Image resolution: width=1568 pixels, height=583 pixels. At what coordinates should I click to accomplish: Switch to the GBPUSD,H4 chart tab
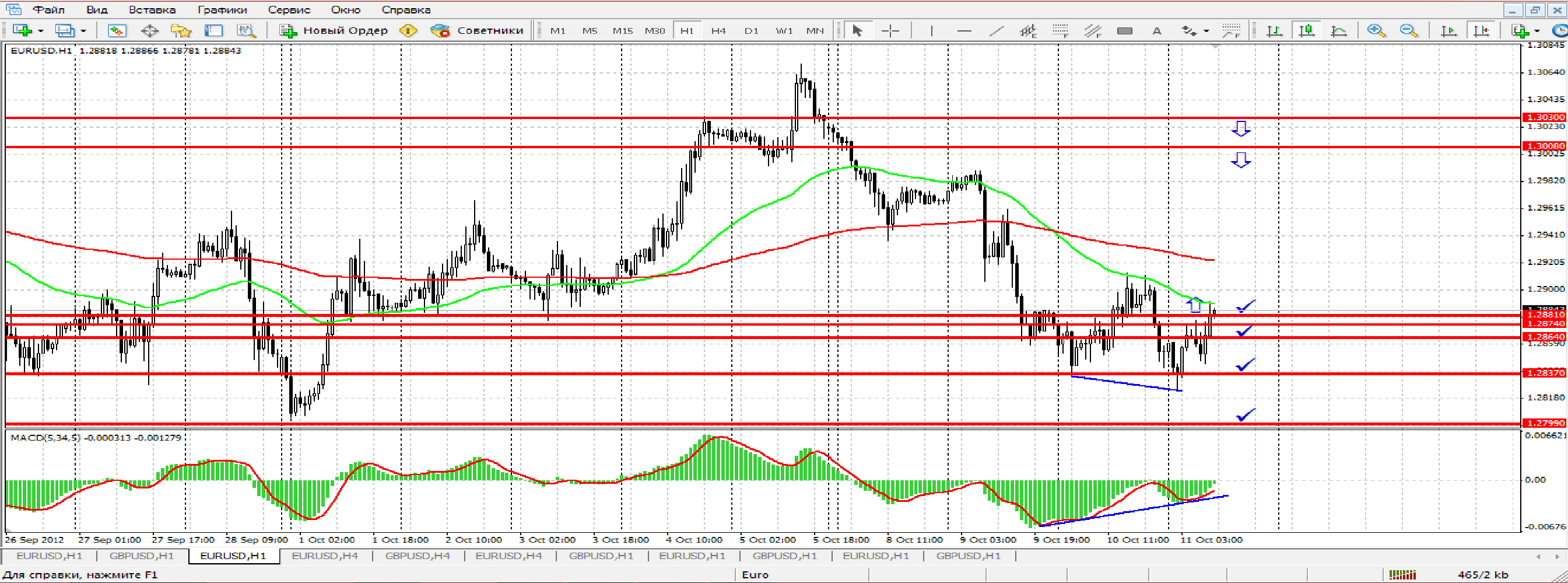(x=417, y=556)
